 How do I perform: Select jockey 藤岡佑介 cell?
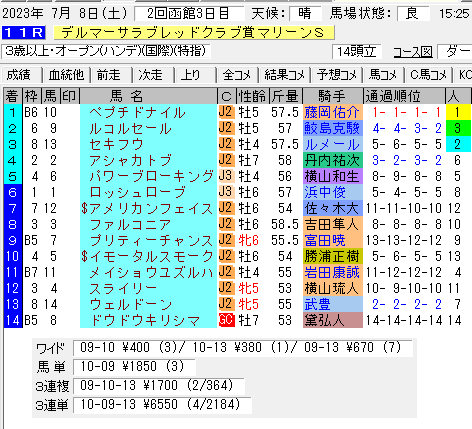333,113
